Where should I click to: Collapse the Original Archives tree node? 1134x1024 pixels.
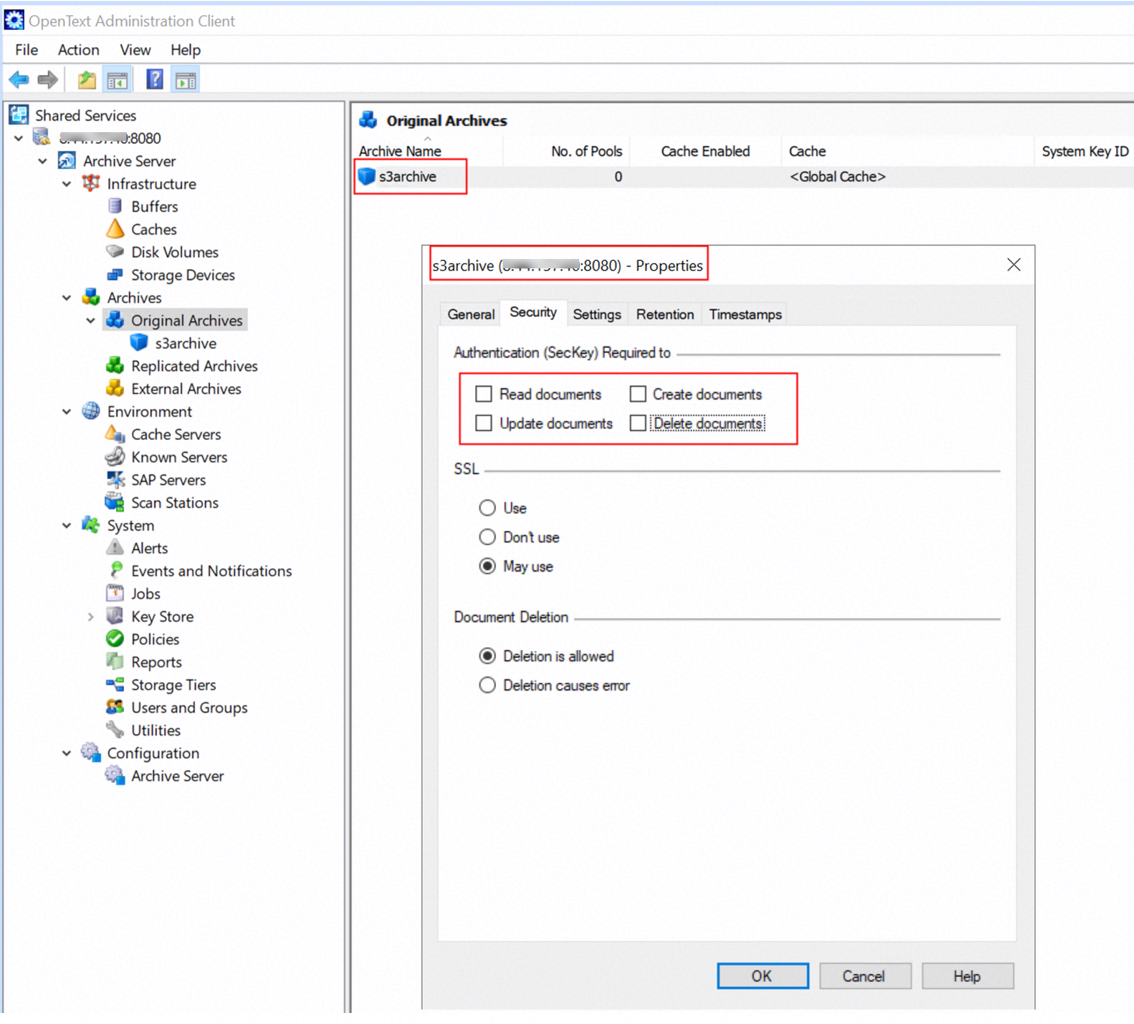[90, 320]
